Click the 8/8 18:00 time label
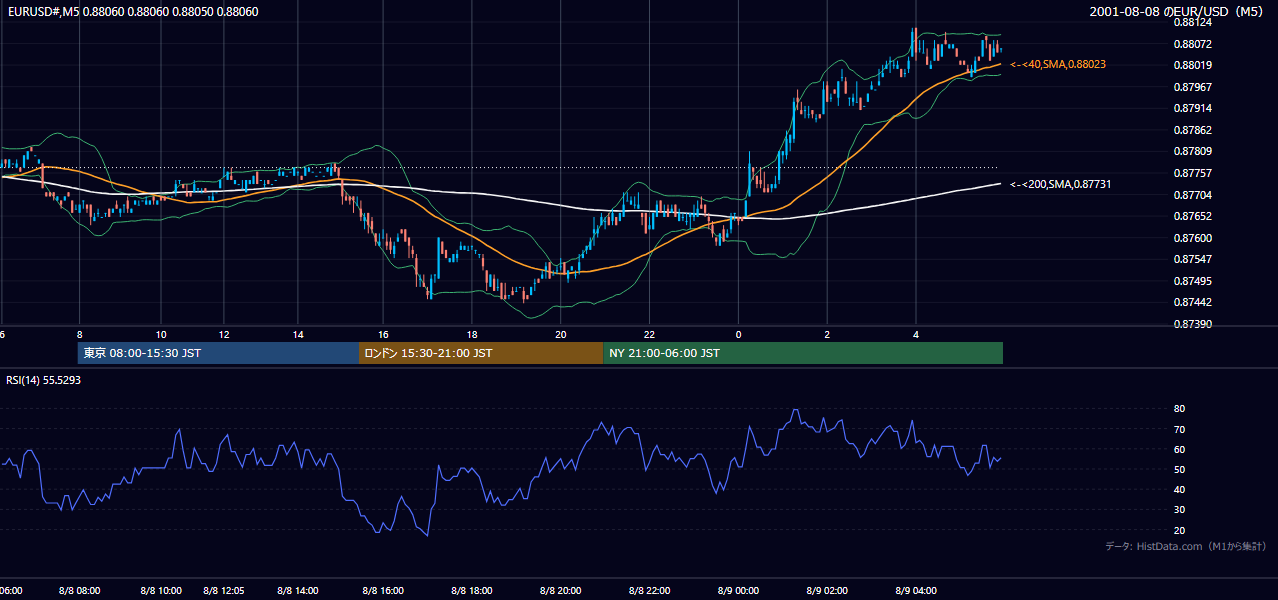Screen dimensions: 1278x600 [471, 590]
